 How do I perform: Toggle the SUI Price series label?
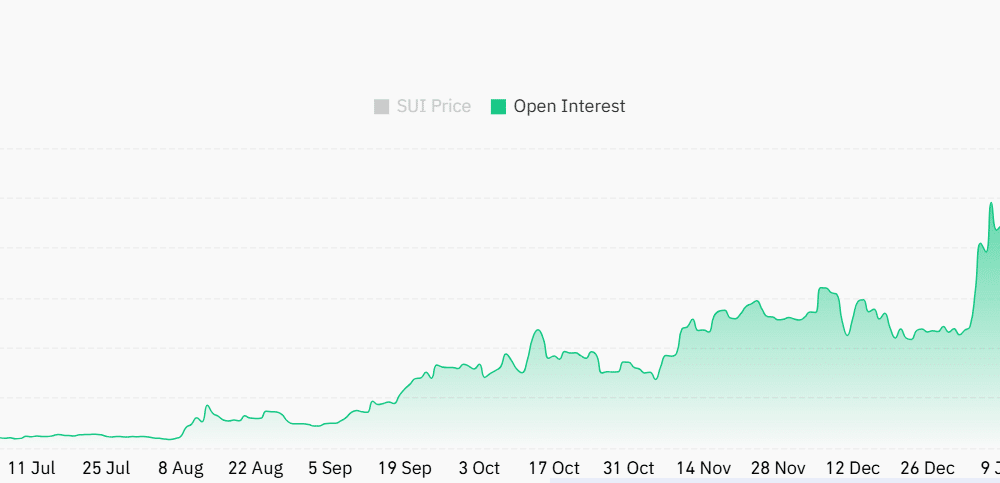tap(433, 106)
